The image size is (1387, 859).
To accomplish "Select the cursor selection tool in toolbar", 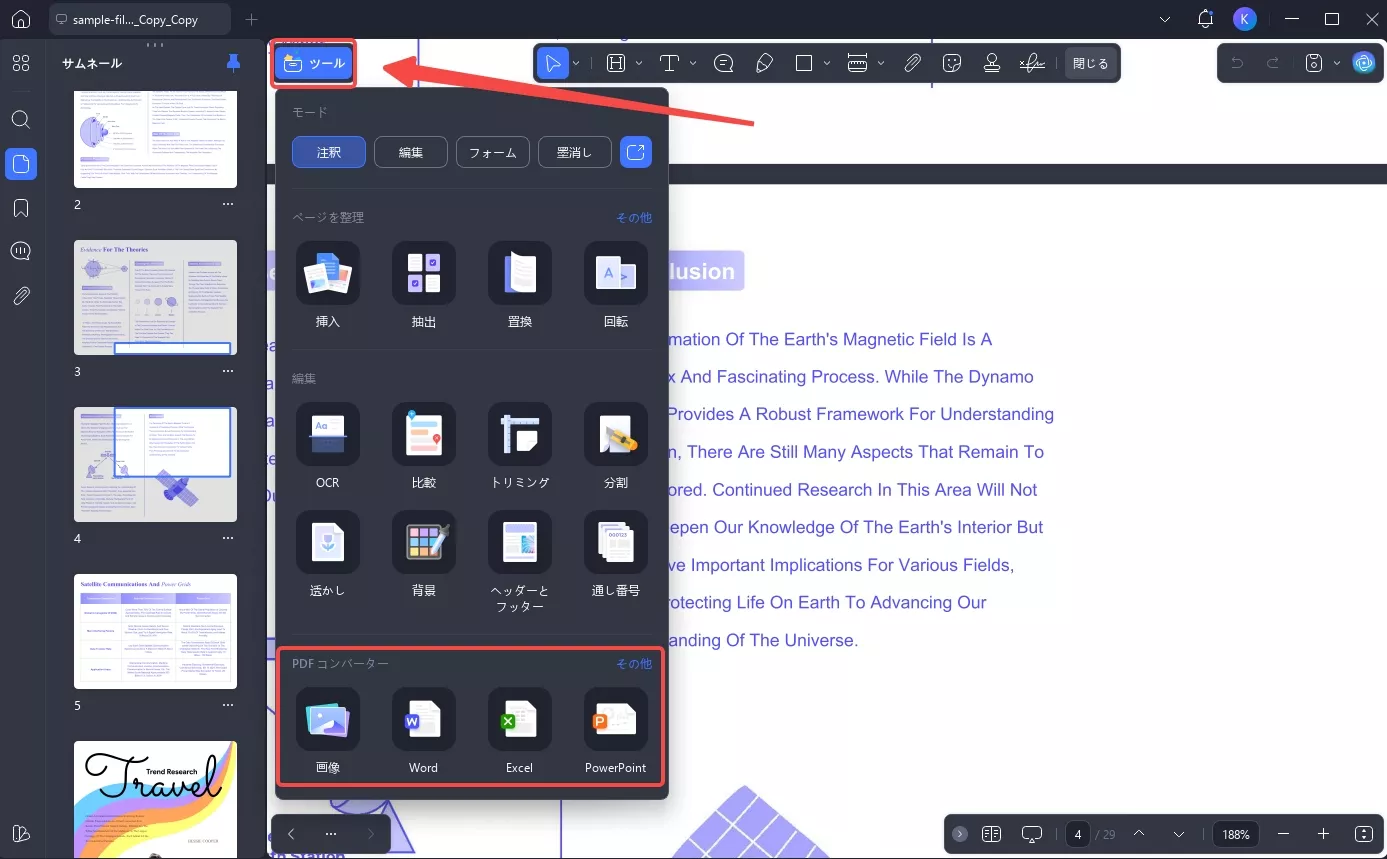I will [x=553, y=63].
